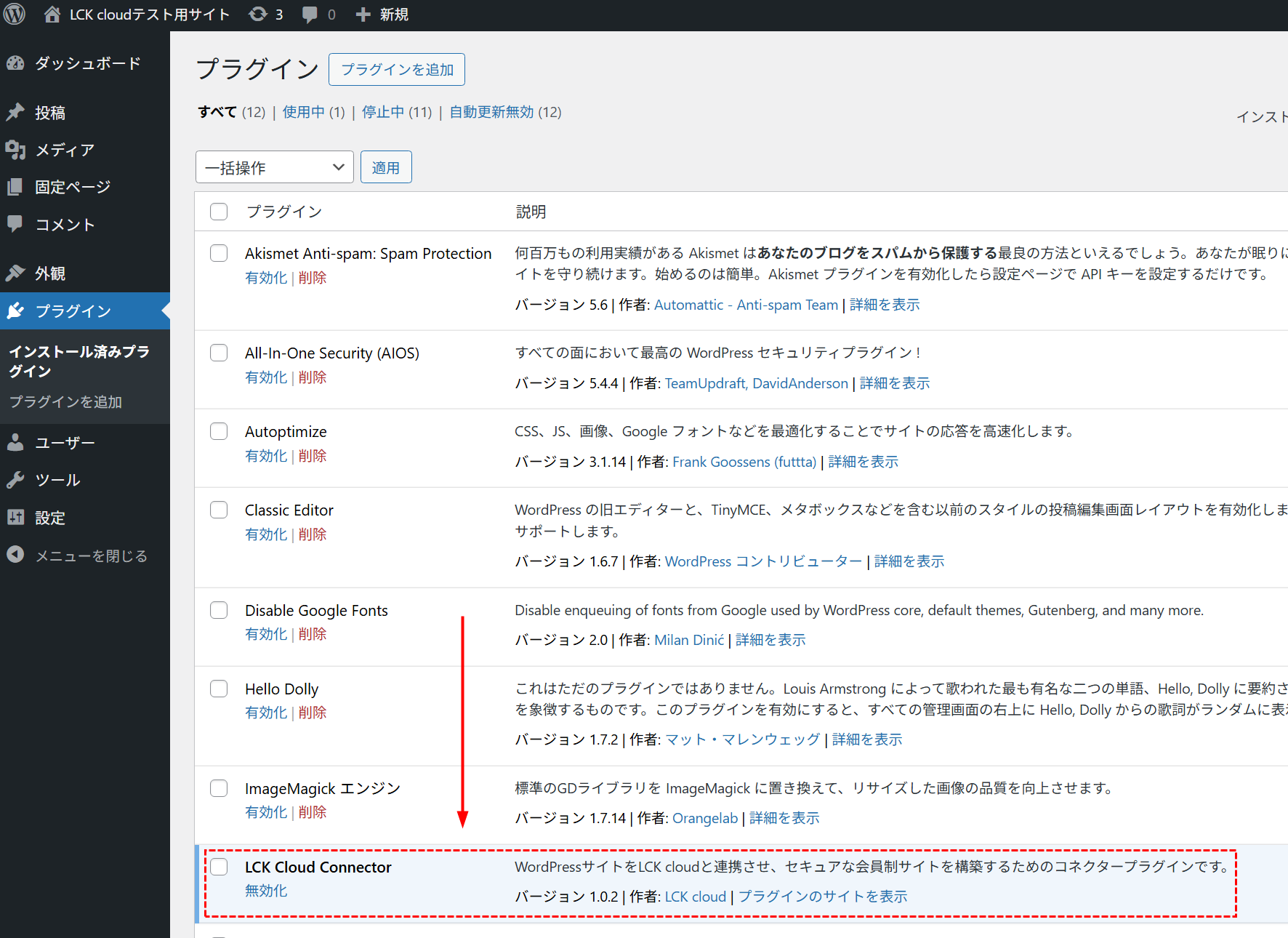1288x938 pixels.
Task: Select the ダッシュボード sidebar icon
Action: pyautogui.click(x=16, y=63)
